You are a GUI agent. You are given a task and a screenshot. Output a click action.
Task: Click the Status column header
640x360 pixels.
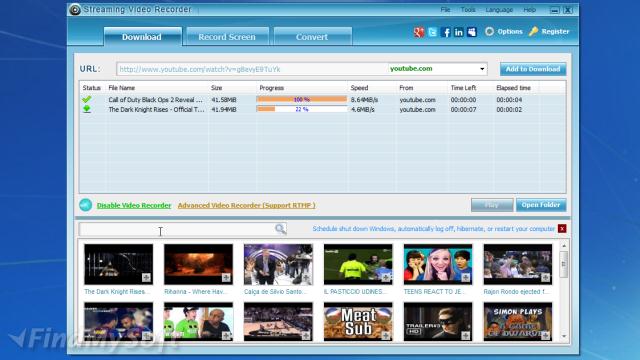pyautogui.click(x=91, y=88)
